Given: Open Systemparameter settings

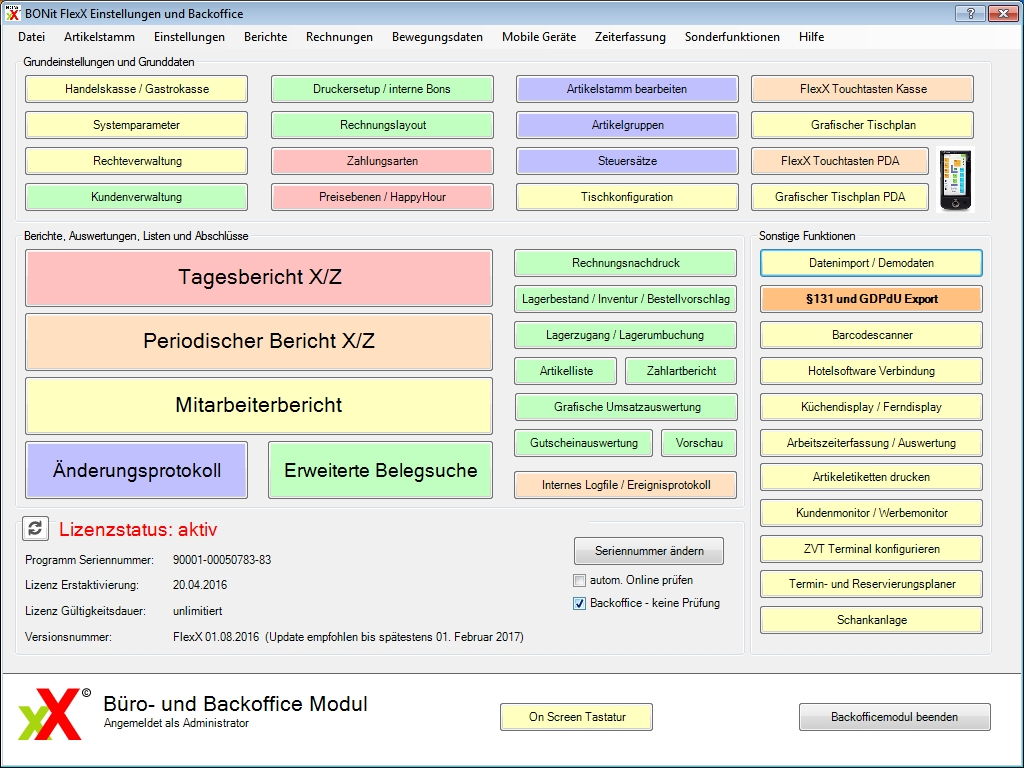Looking at the screenshot, I should [136, 125].
